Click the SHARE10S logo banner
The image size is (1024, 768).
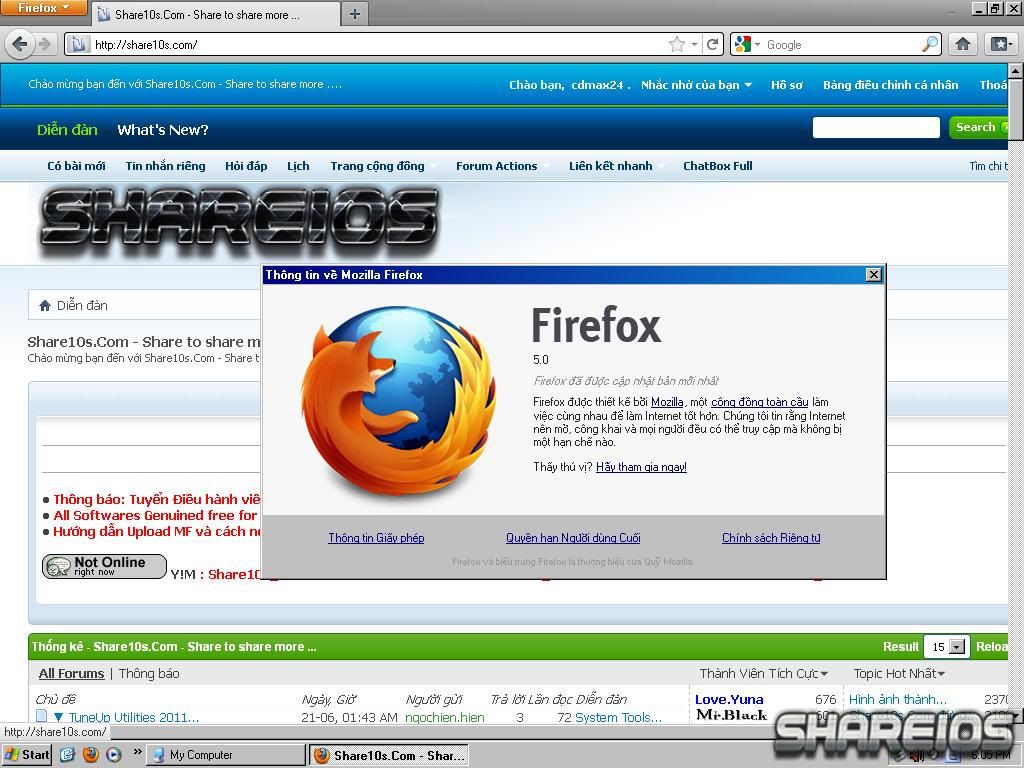[239, 222]
